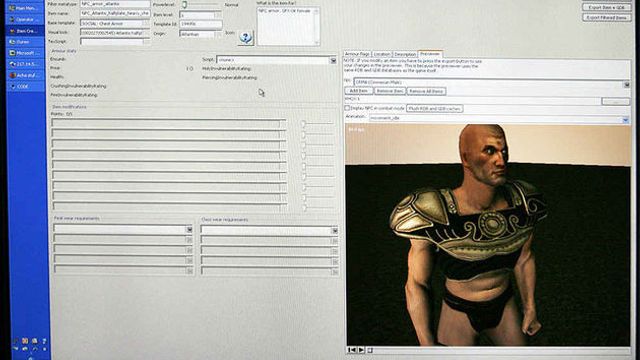
Task: Click the Item name input field
Action: click(115, 13)
